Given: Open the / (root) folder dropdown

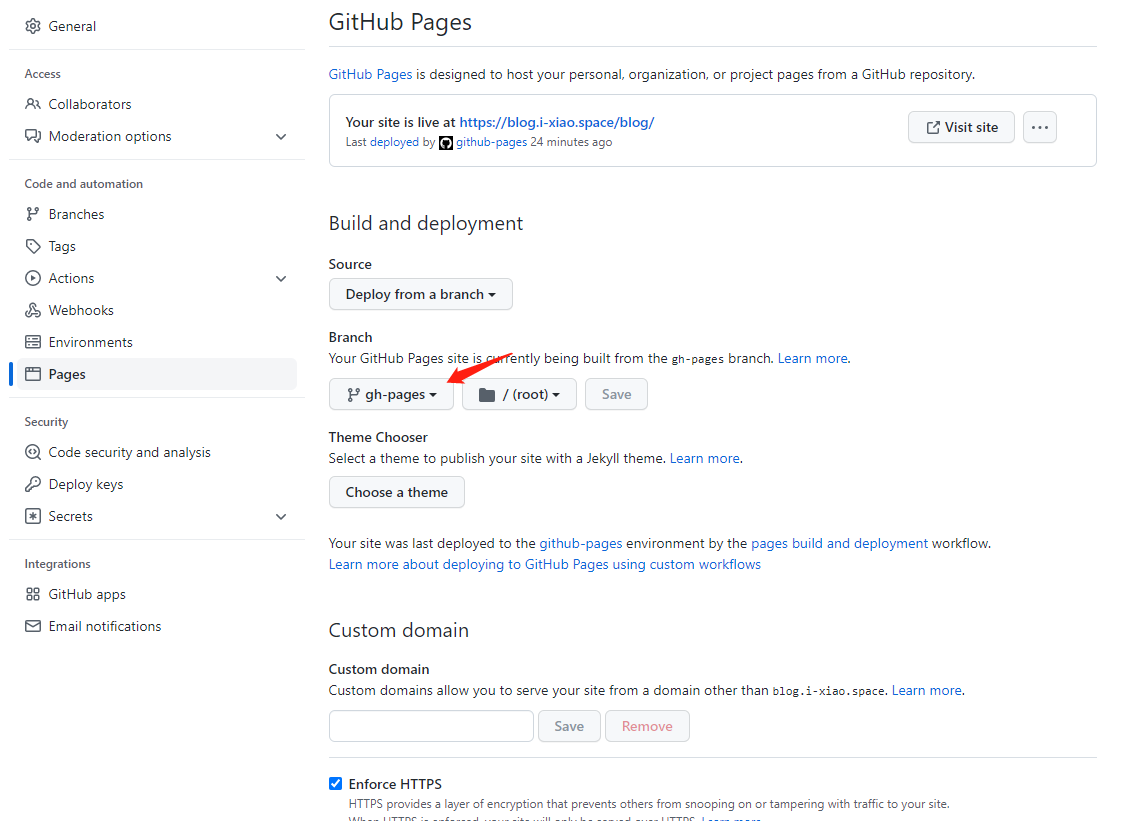Looking at the screenshot, I should [x=519, y=394].
